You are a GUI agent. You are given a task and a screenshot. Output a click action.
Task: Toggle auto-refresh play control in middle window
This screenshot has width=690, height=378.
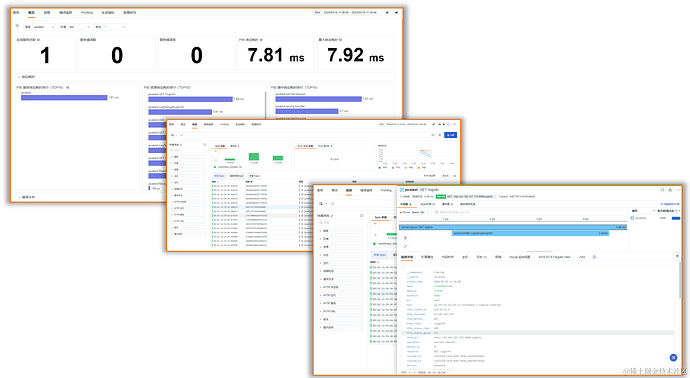click(444, 125)
